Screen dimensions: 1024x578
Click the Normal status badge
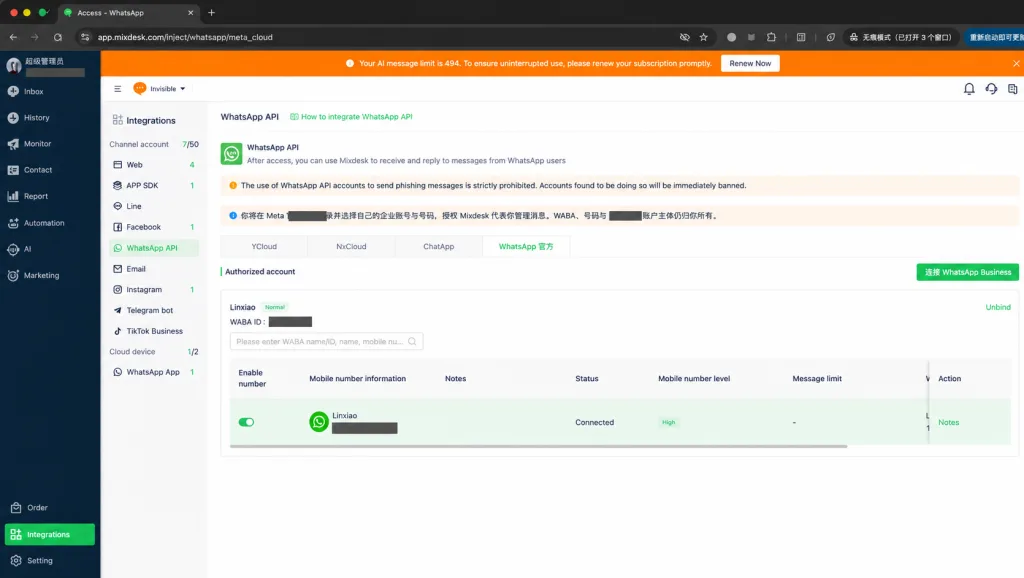tap(274, 307)
